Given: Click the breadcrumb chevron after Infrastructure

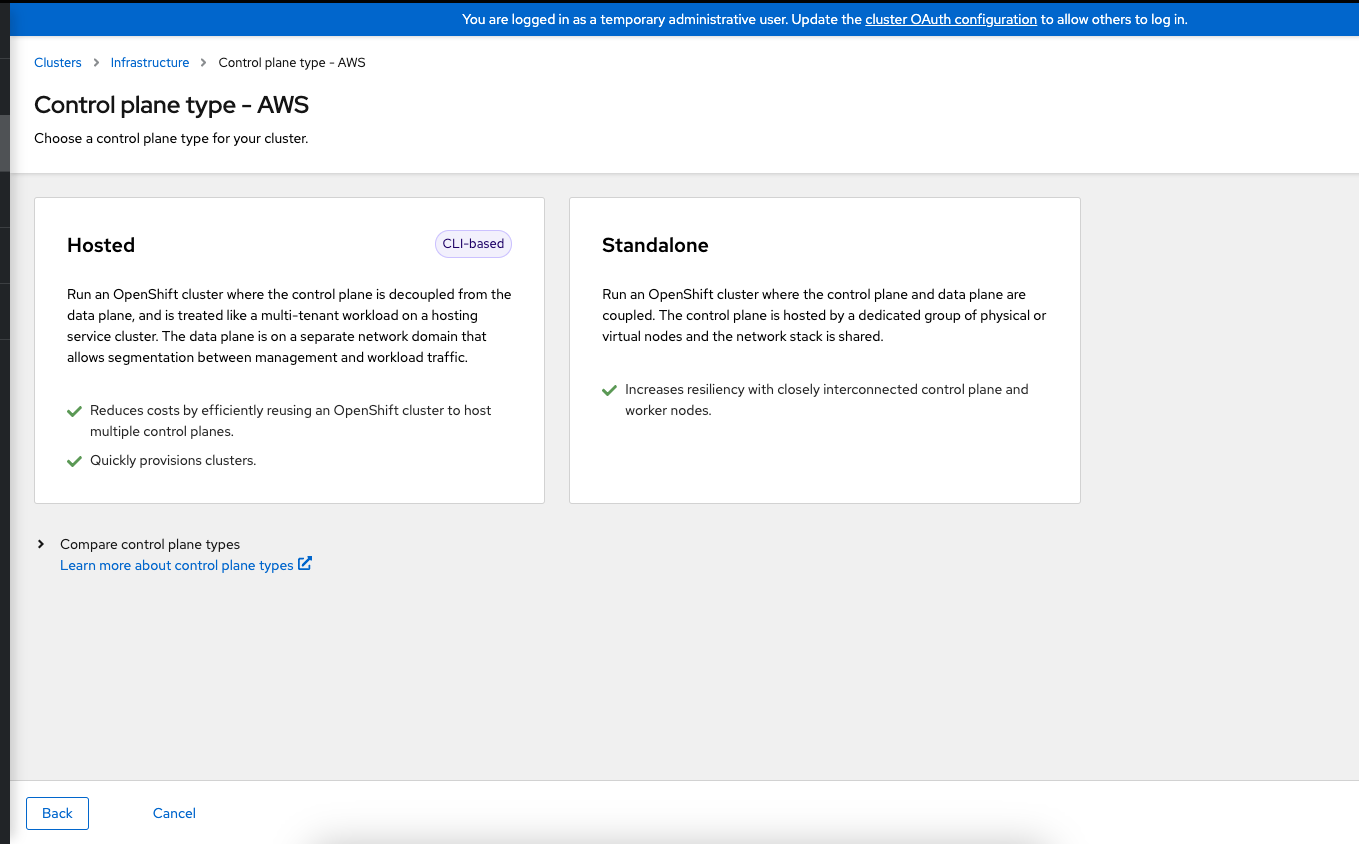Looking at the screenshot, I should click(x=204, y=62).
